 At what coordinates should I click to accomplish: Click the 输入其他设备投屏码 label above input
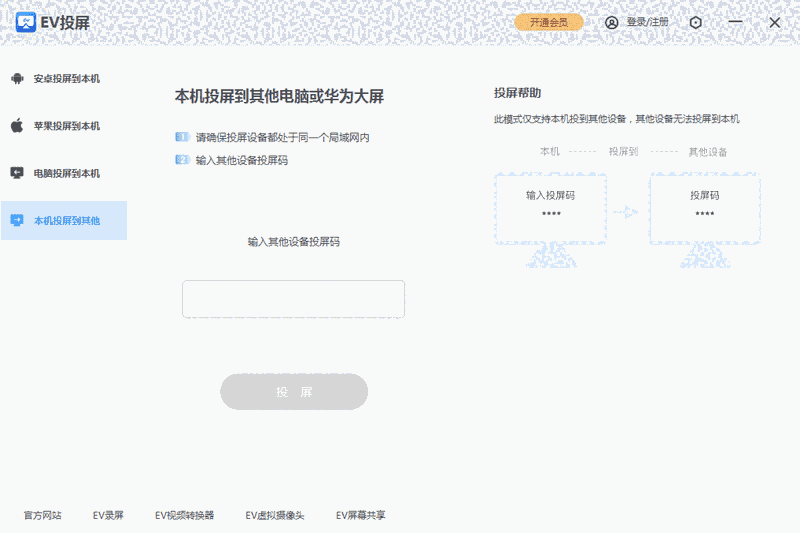click(294, 242)
